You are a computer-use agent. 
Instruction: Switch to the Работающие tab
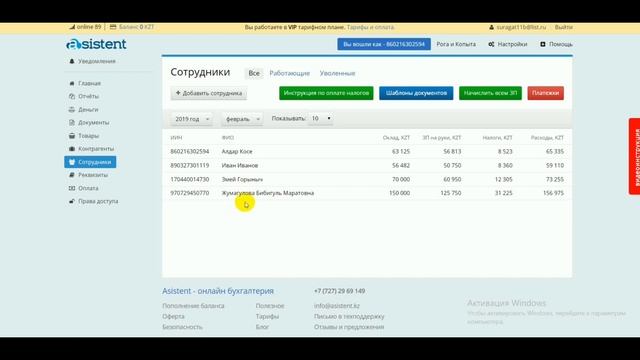point(289,73)
